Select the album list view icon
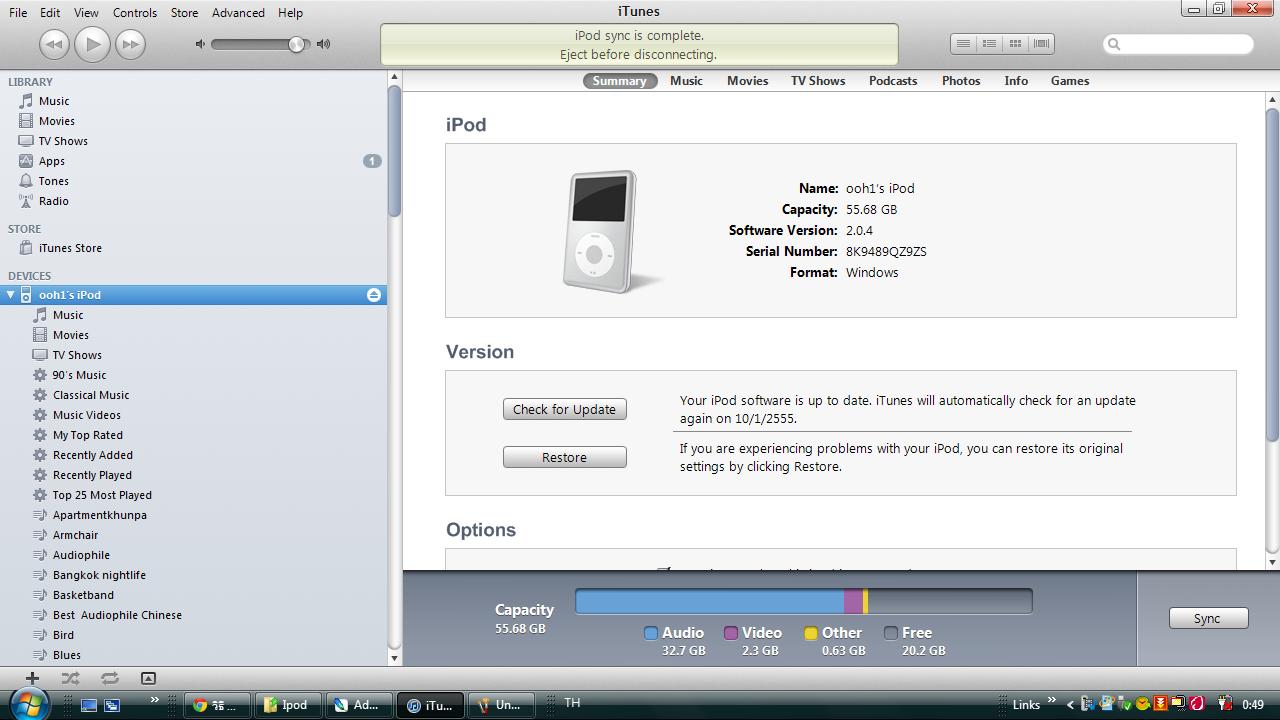Screen dimensions: 1280x720 [x=989, y=44]
